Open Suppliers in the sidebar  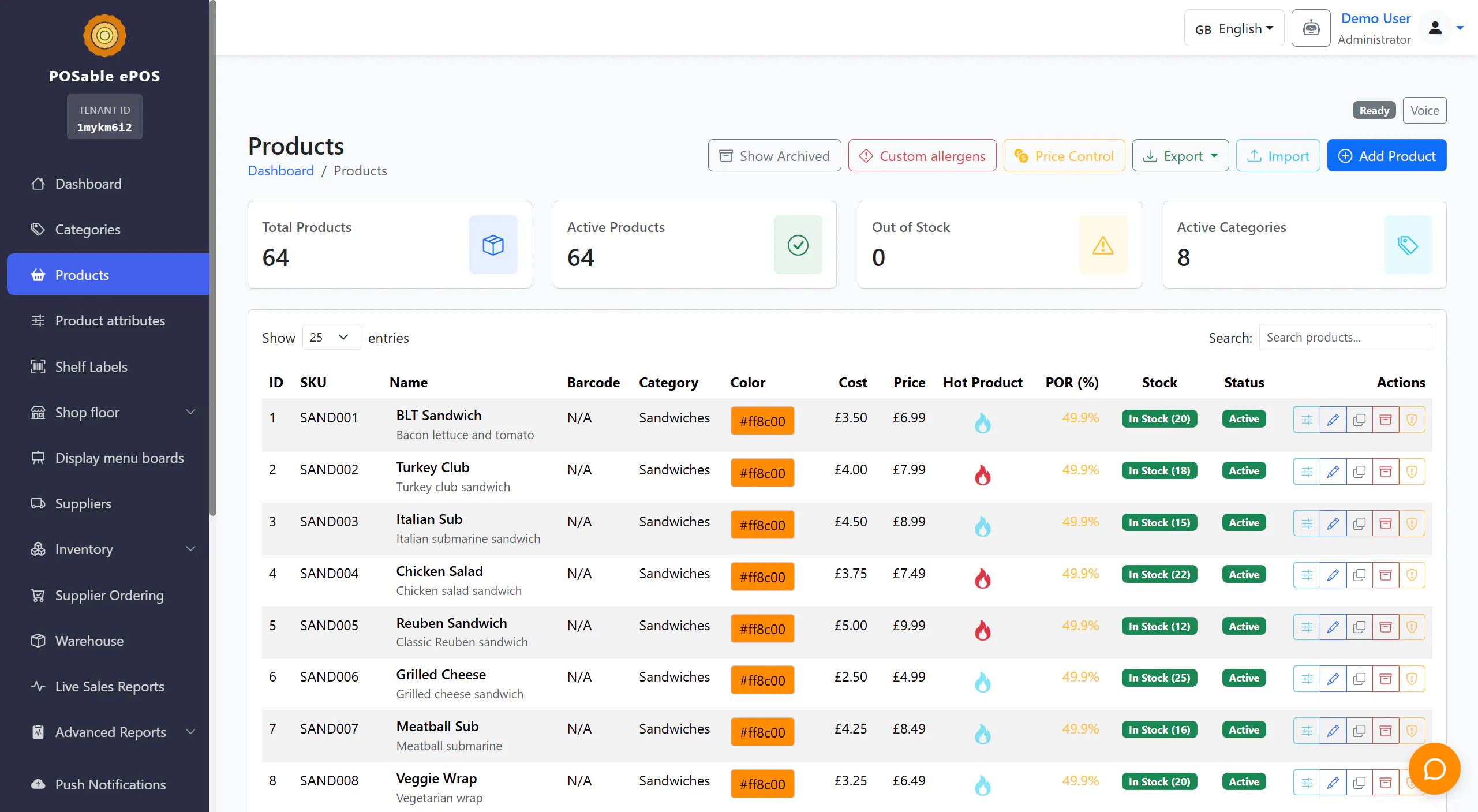(x=108, y=503)
